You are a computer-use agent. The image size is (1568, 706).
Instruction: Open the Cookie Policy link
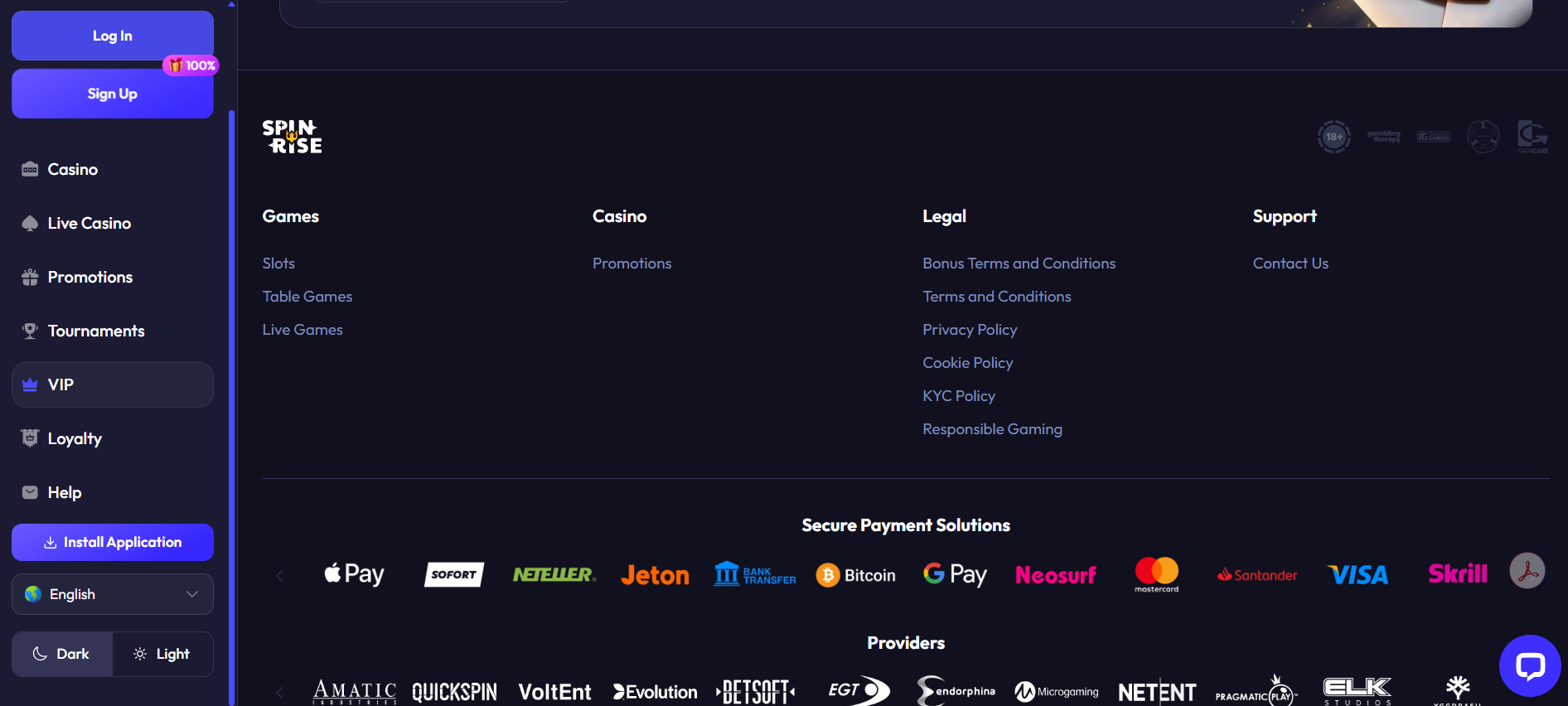968,363
